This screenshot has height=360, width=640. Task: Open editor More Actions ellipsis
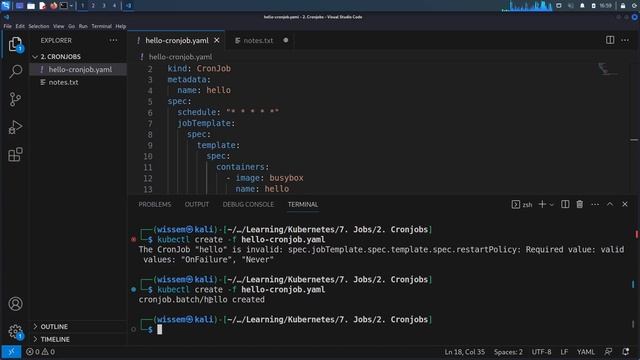(625, 40)
